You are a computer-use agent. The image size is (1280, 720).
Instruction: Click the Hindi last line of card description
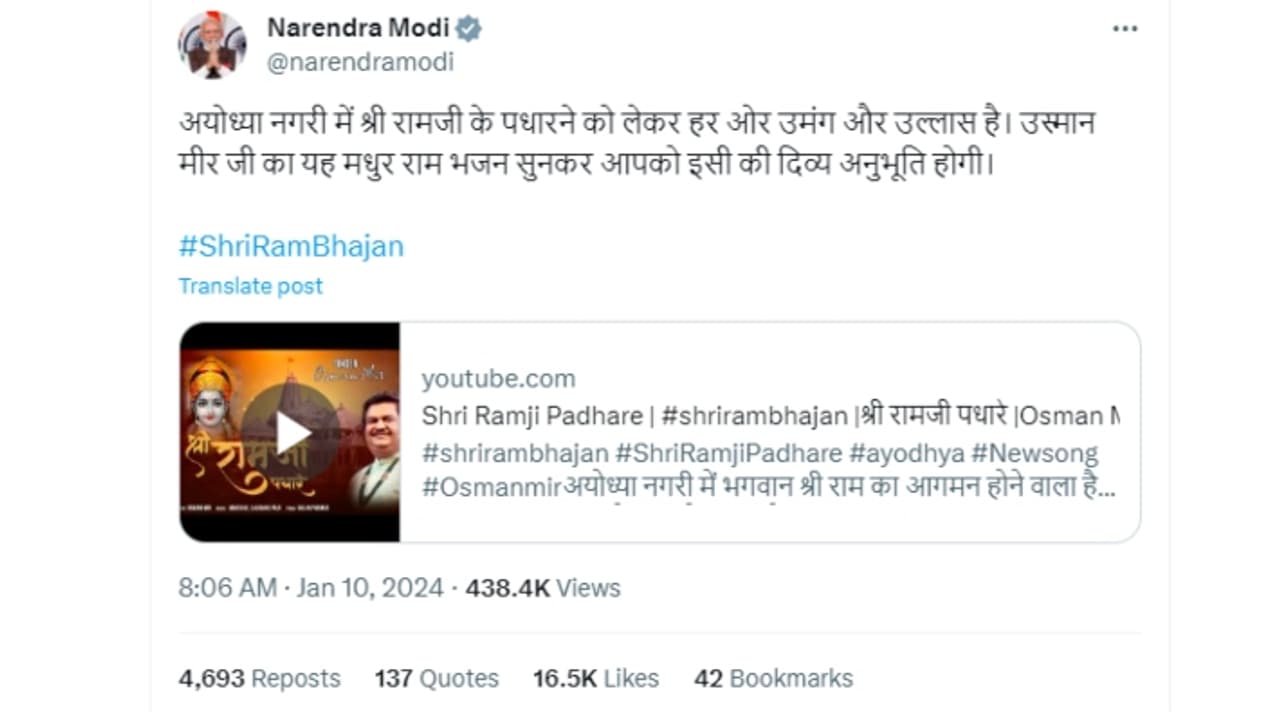[768, 489]
